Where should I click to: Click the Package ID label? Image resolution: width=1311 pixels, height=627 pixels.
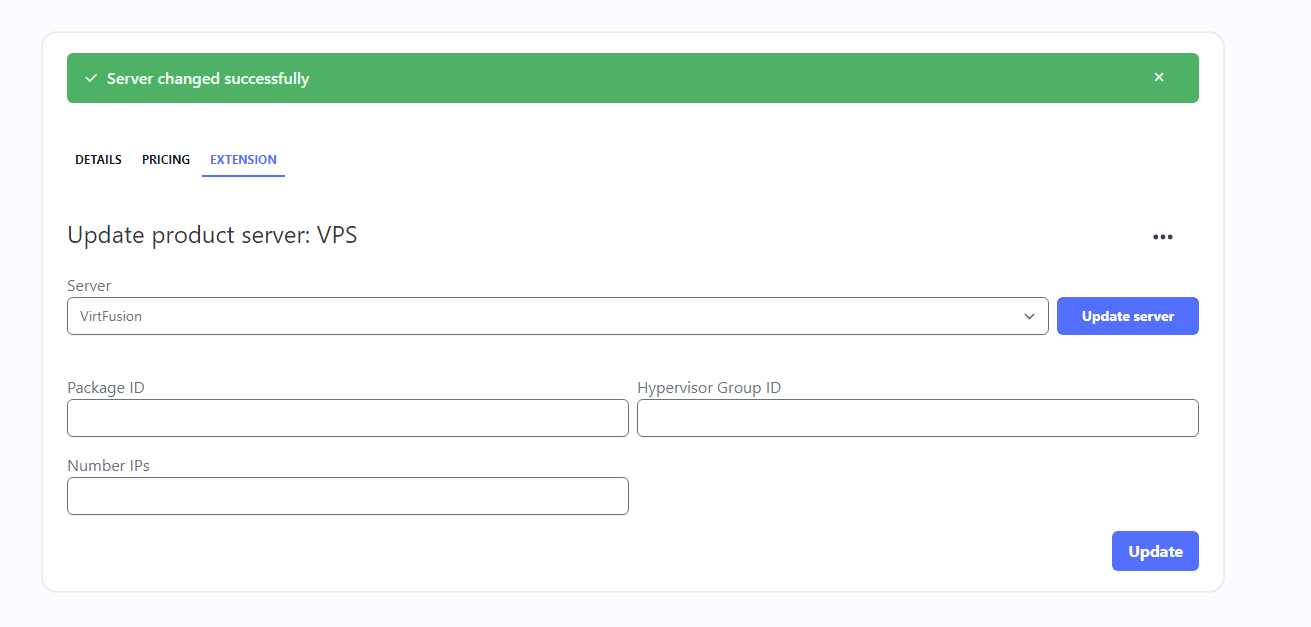(106, 387)
